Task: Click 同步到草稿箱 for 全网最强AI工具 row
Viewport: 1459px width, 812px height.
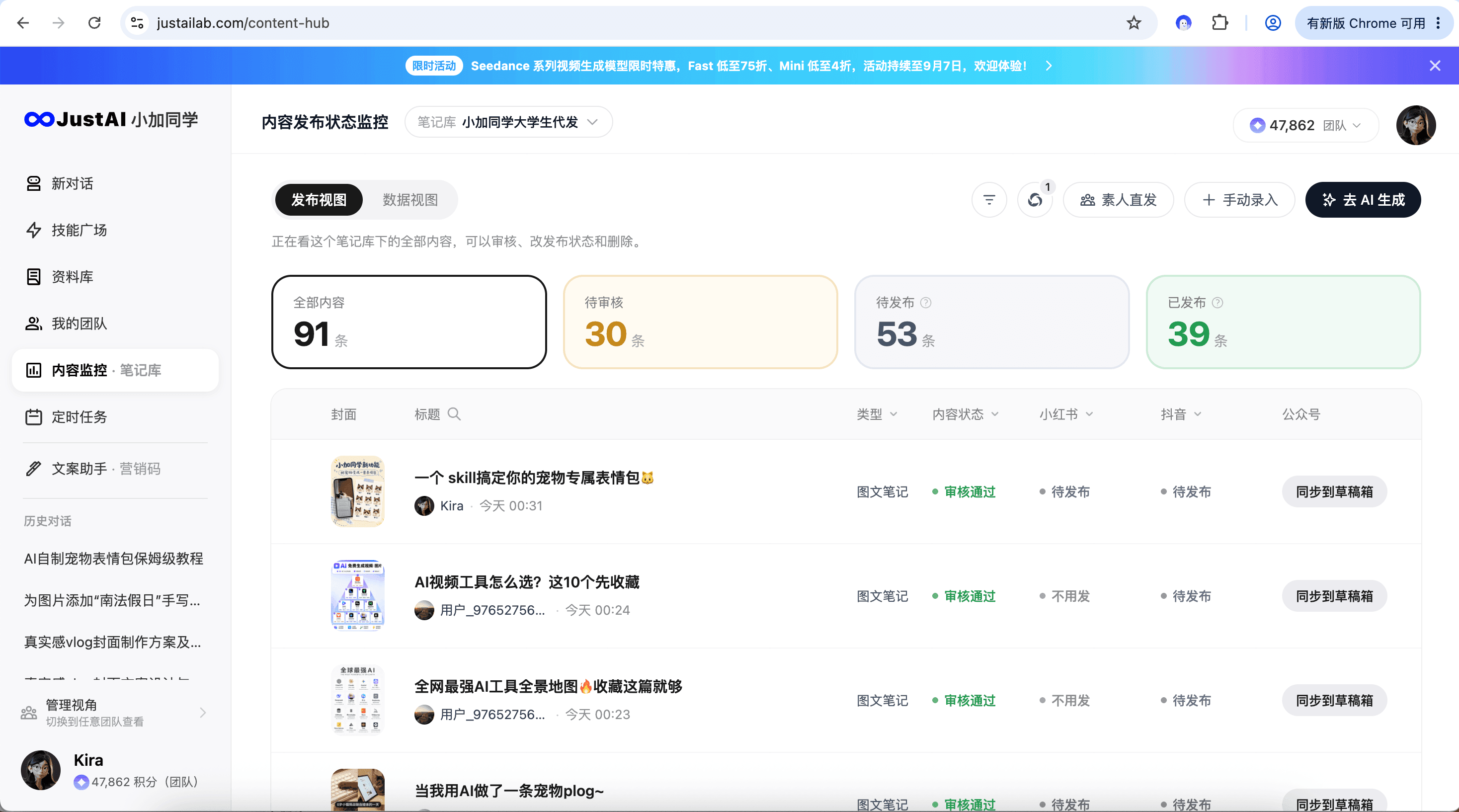Action: (1334, 700)
